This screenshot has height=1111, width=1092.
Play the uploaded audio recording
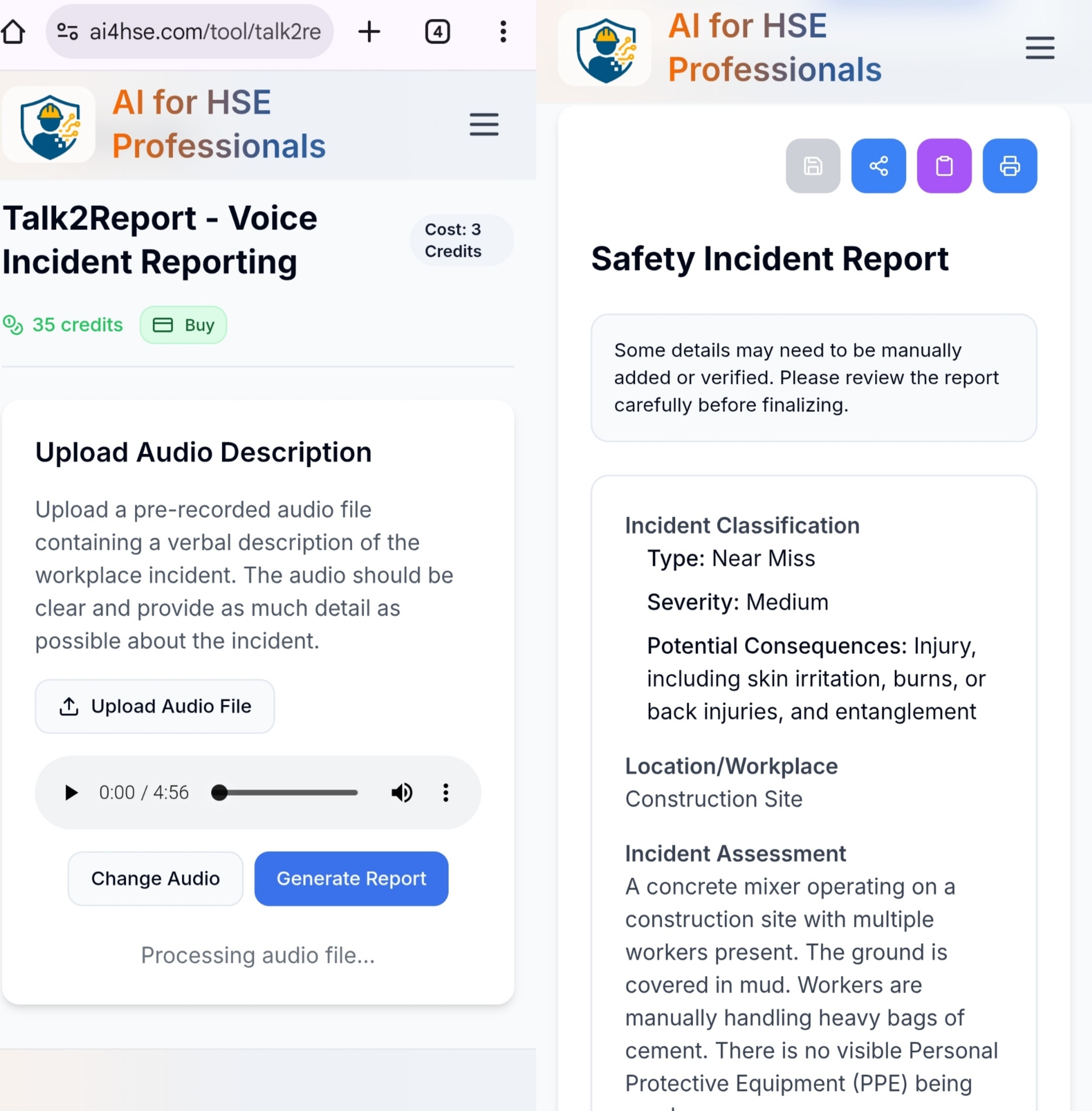coord(70,793)
